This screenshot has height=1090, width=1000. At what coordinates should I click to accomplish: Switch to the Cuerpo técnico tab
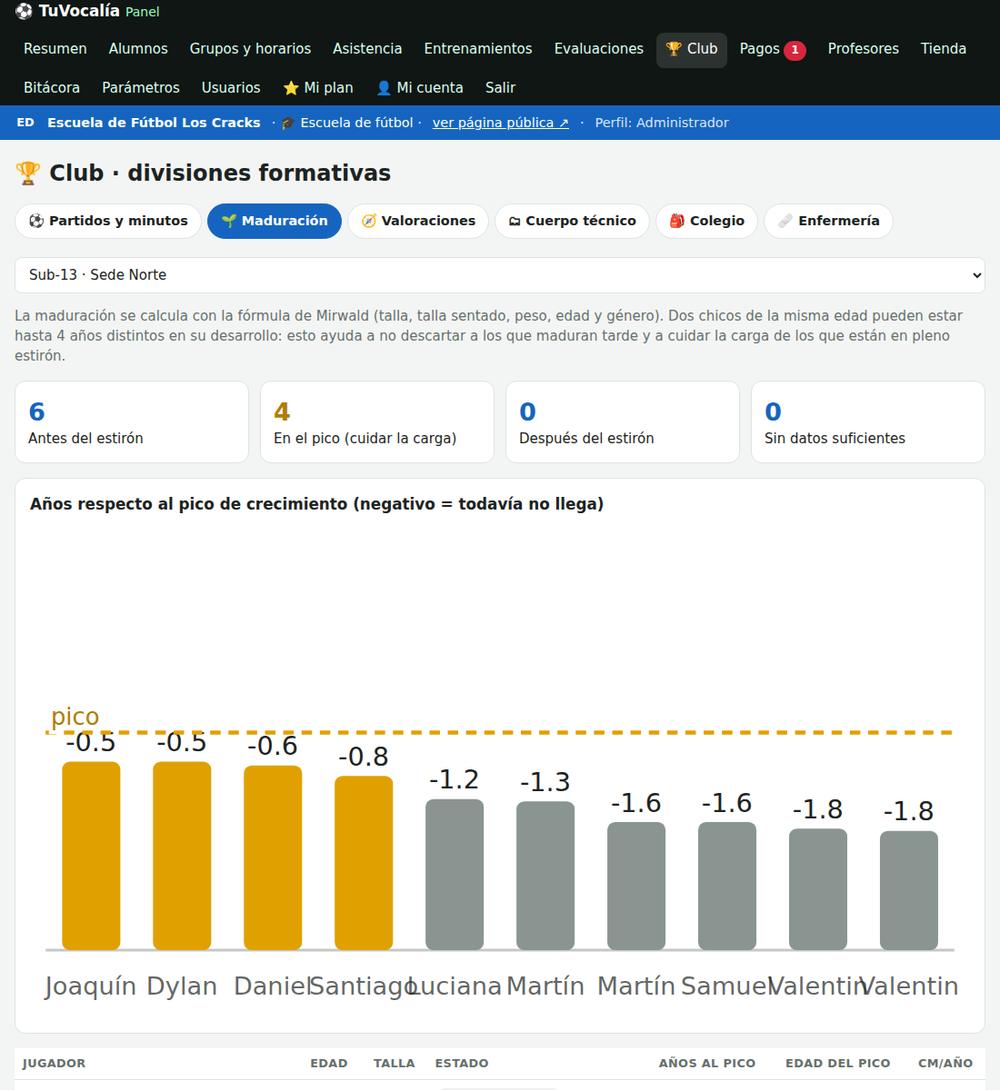pos(572,221)
